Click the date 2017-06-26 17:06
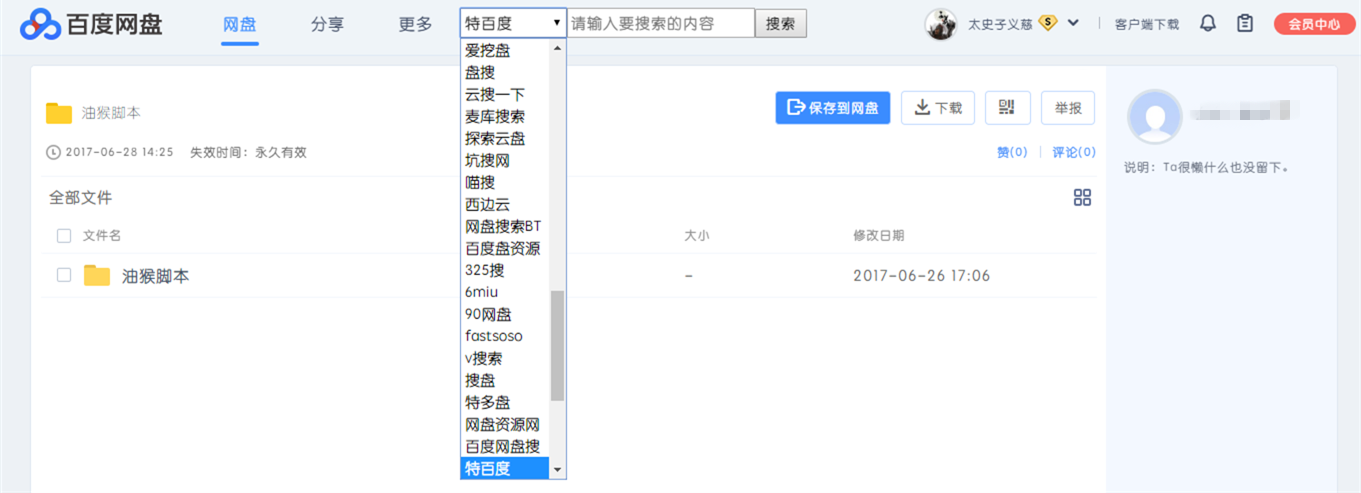Viewport: 1361px width, 493px height. [921, 276]
